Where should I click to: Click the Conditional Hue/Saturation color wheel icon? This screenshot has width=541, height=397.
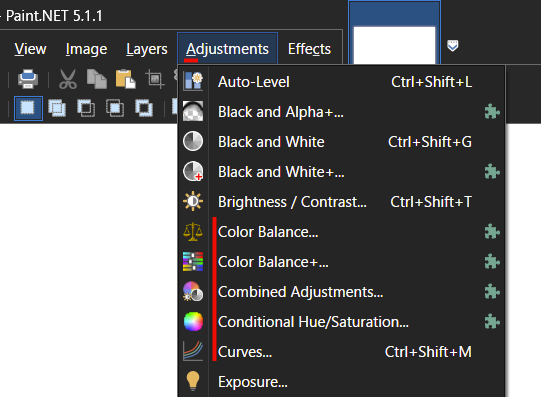click(x=193, y=321)
